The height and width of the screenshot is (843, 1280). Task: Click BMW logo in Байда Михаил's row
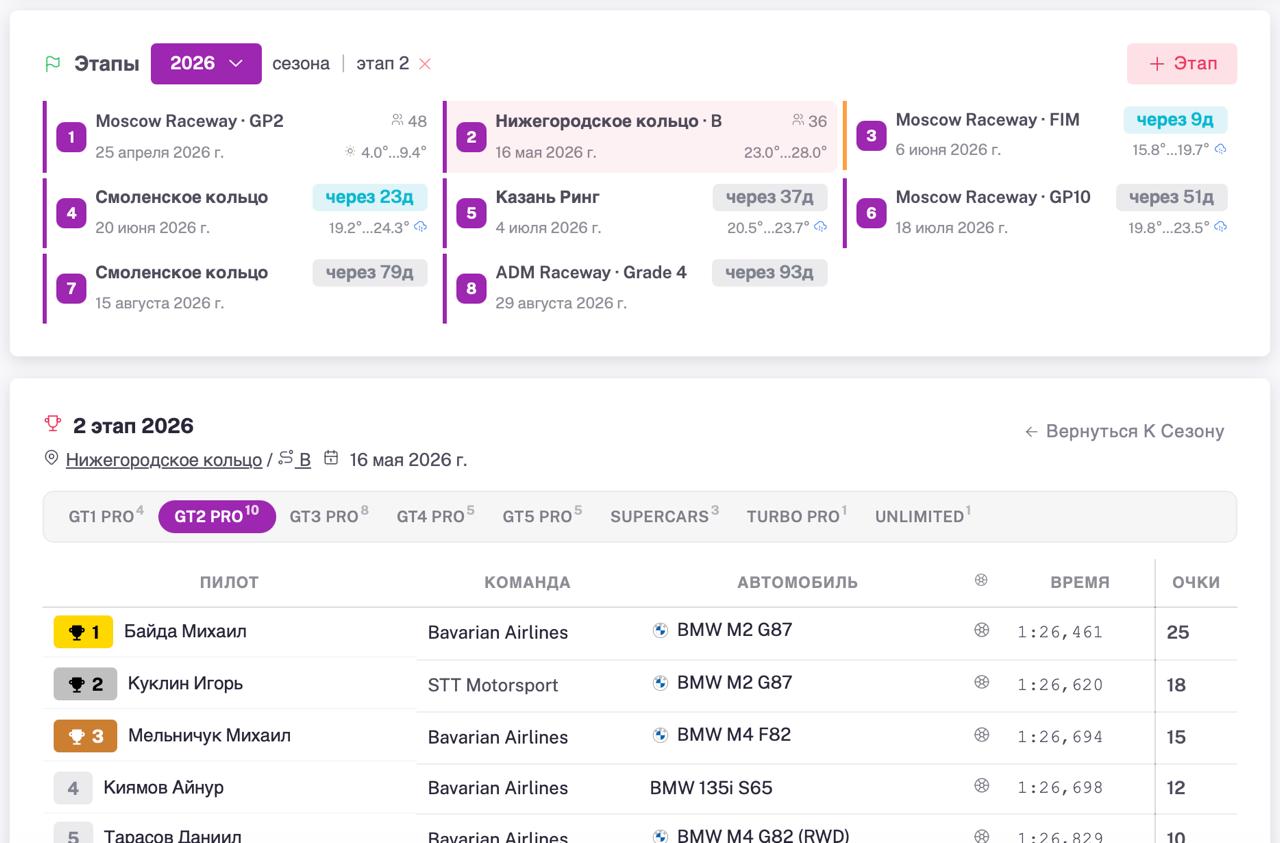tap(660, 631)
